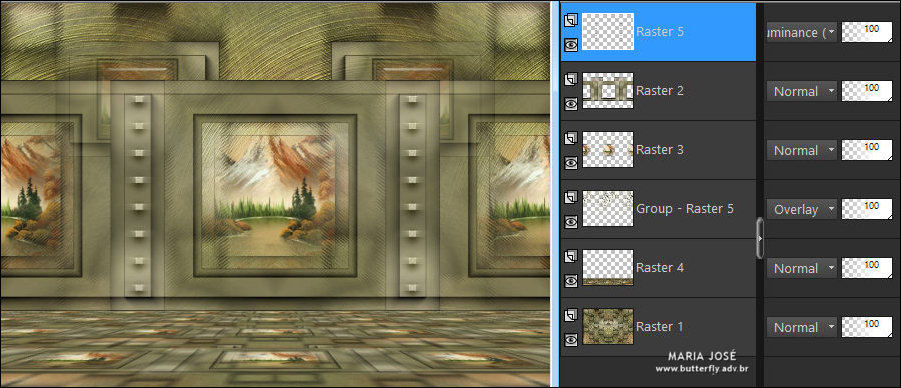This screenshot has height=388, width=901.
Task: Click the Raster 3 layer type icon
Action: click(x=571, y=139)
